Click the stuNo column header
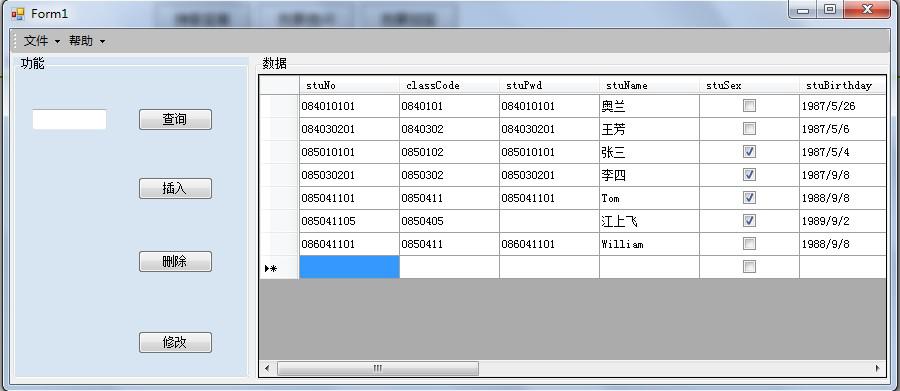900x391 pixels. tap(349, 85)
